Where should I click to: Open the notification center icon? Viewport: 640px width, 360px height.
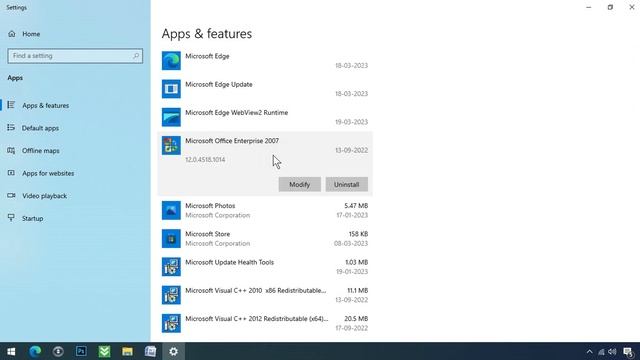point(629,351)
